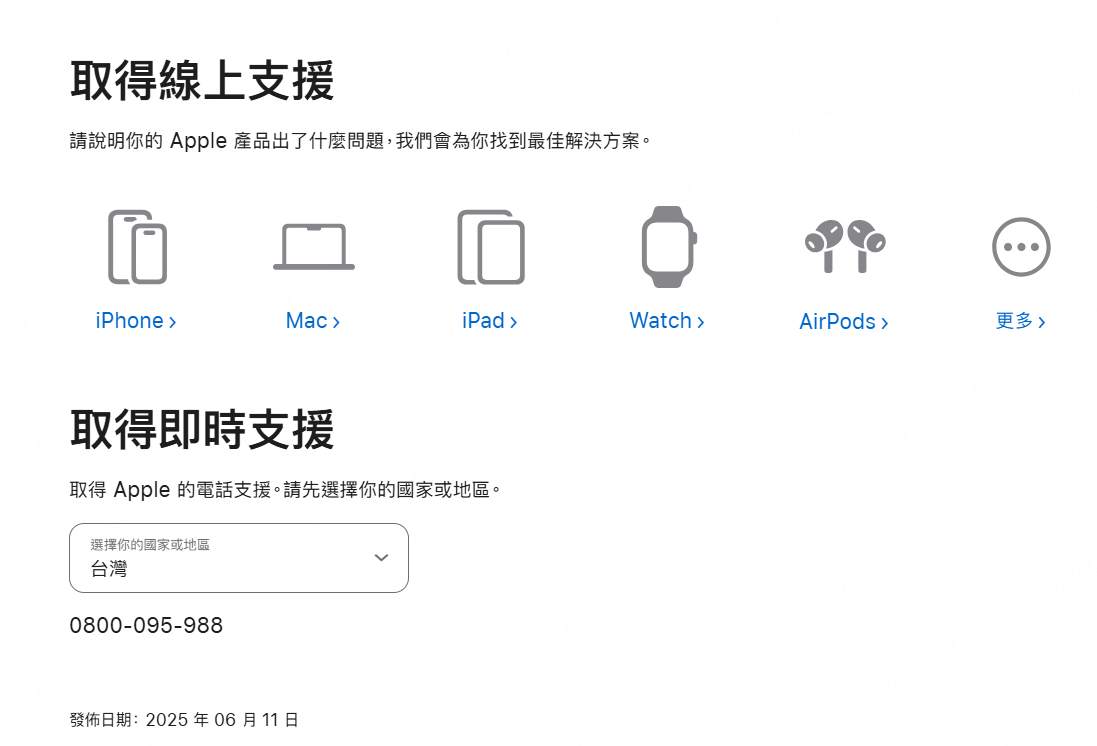Open the iPhone support link
This screenshot has width=1097, height=746.
(x=136, y=321)
